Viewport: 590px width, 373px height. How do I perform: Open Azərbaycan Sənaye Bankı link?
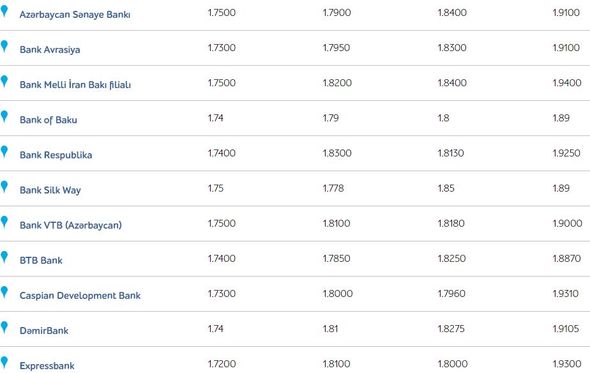tap(75, 15)
